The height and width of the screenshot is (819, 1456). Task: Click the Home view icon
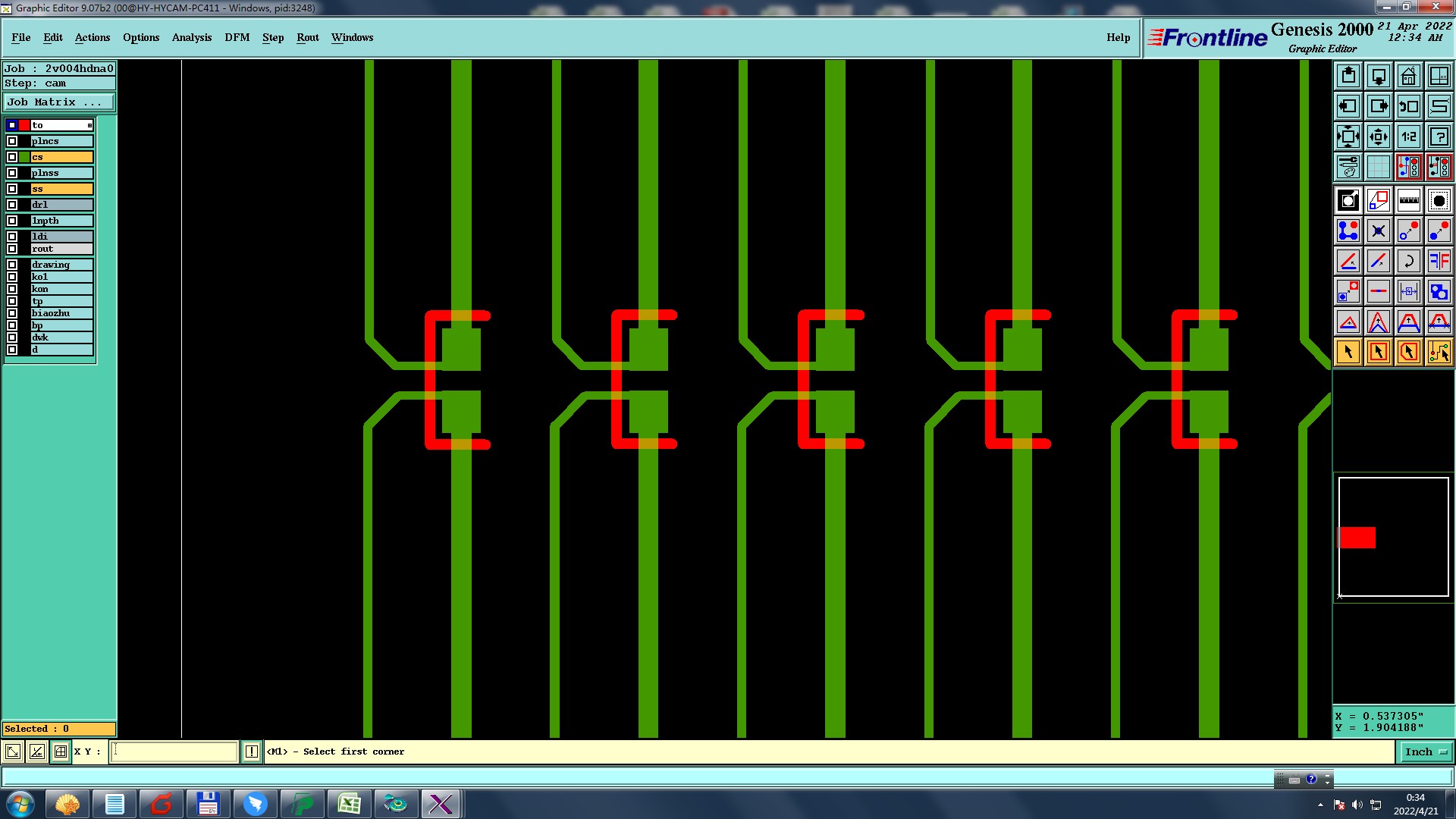point(1408,76)
